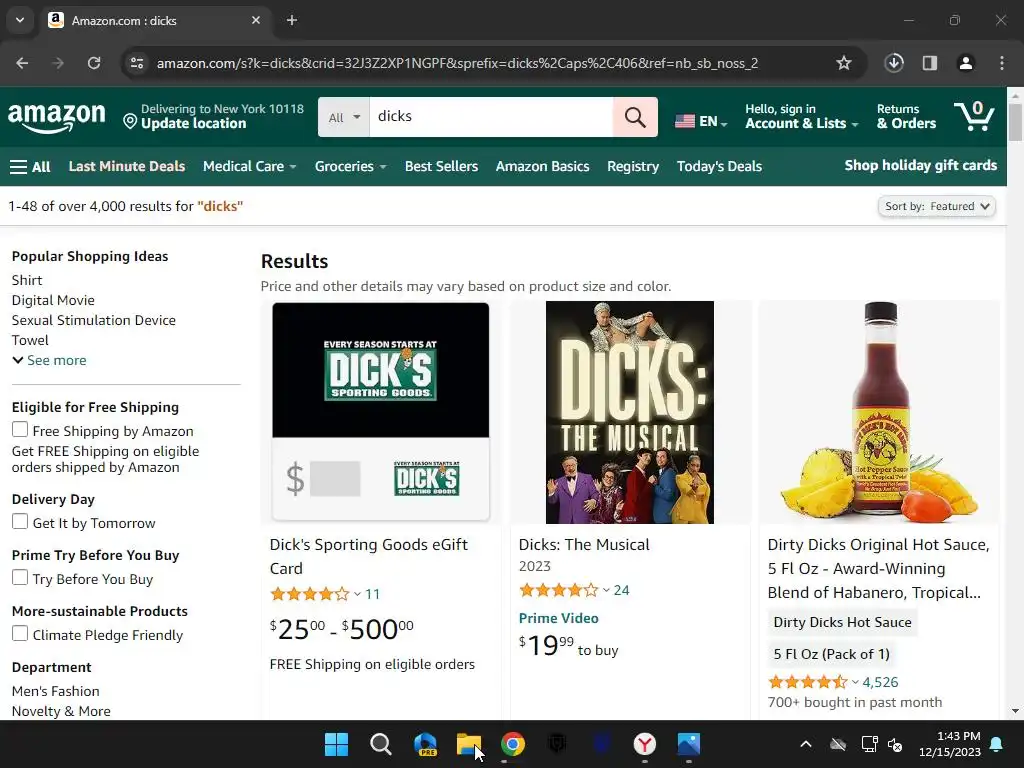This screenshot has height=768, width=1024.
Task: Select Novelty & More department
Action: (61, 711)
